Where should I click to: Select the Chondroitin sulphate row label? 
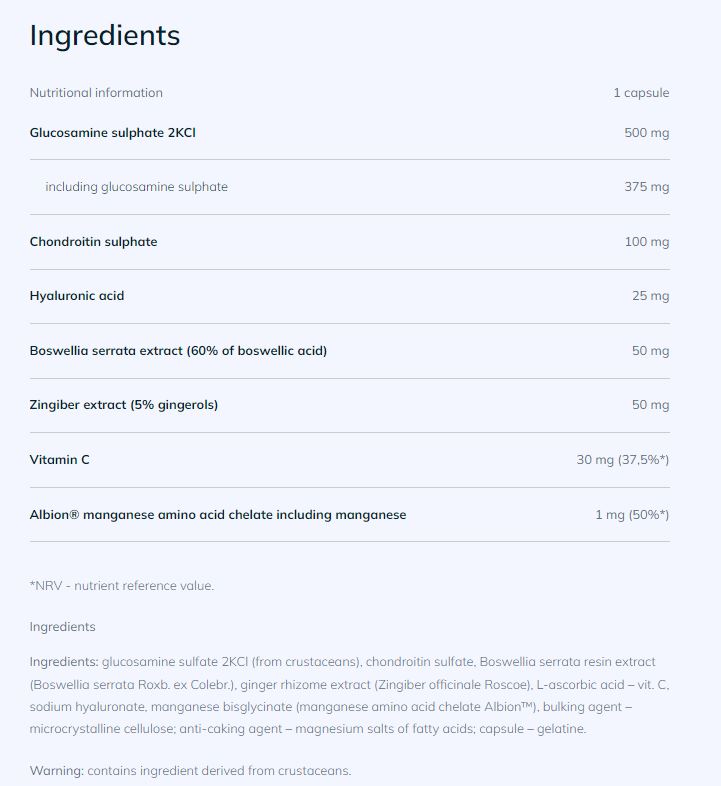click(x=93, y=242)
